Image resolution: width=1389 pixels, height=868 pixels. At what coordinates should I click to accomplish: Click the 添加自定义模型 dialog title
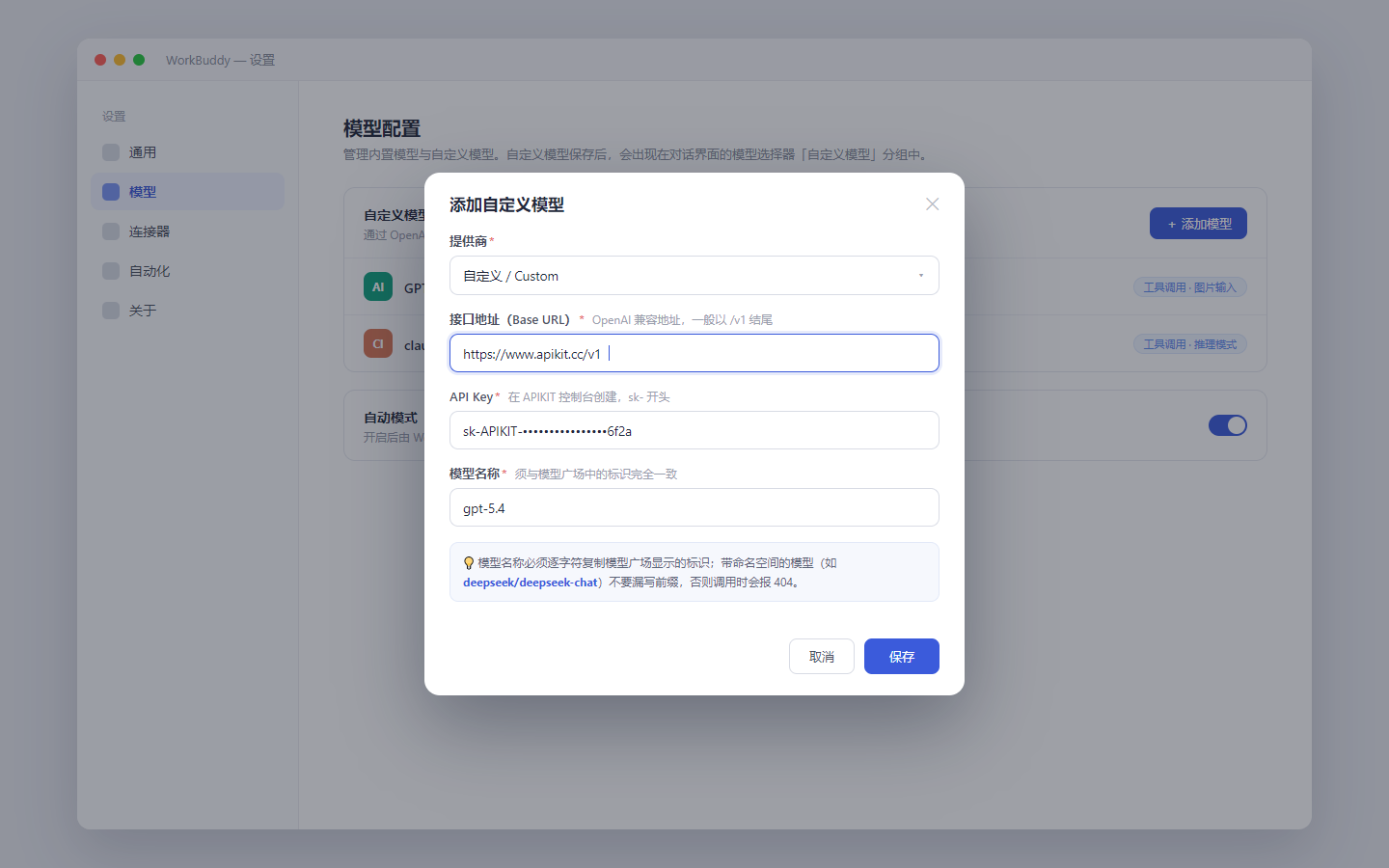click(506, 204)
